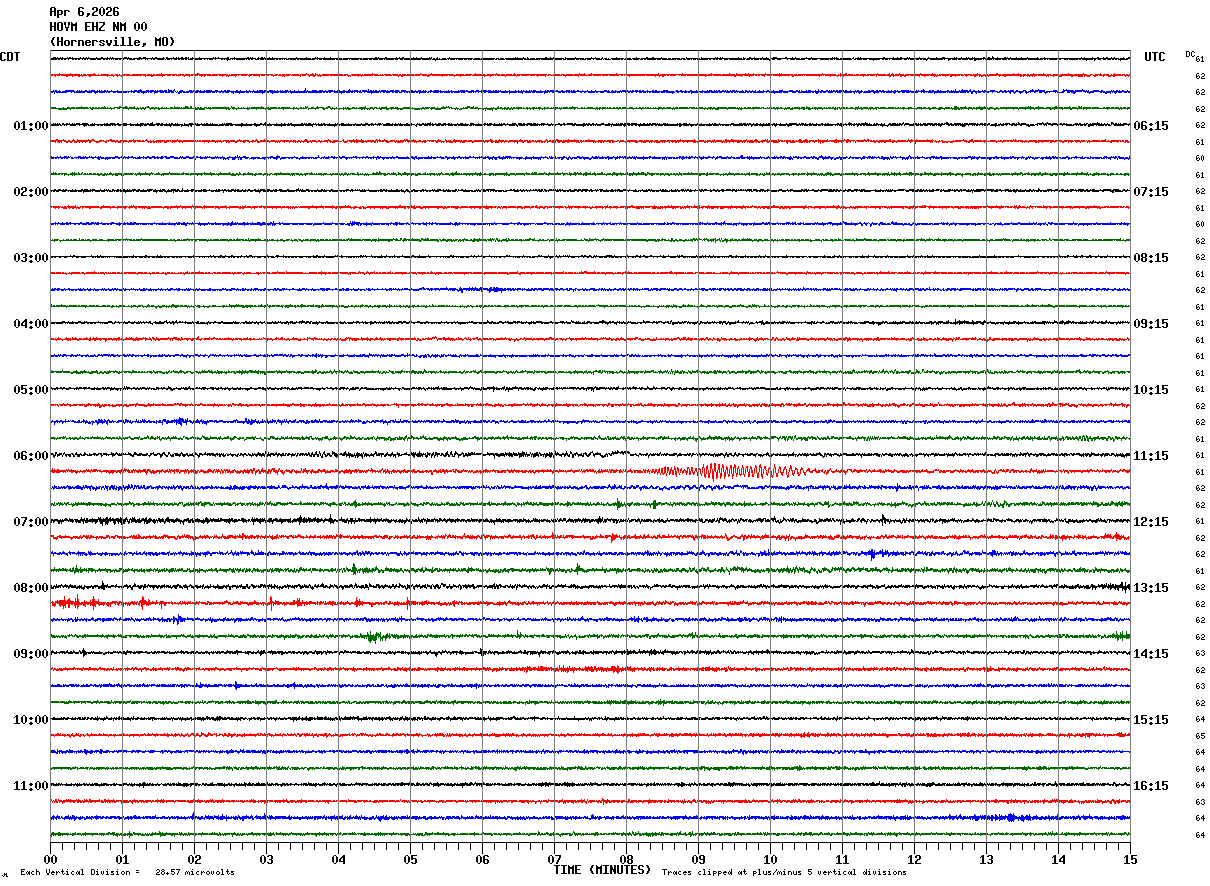Image resolution: width=1210 pixels, height=886 pixels.
Task: Click the station header HOVM EHZ NM 00
Action: tap(98, 27)
